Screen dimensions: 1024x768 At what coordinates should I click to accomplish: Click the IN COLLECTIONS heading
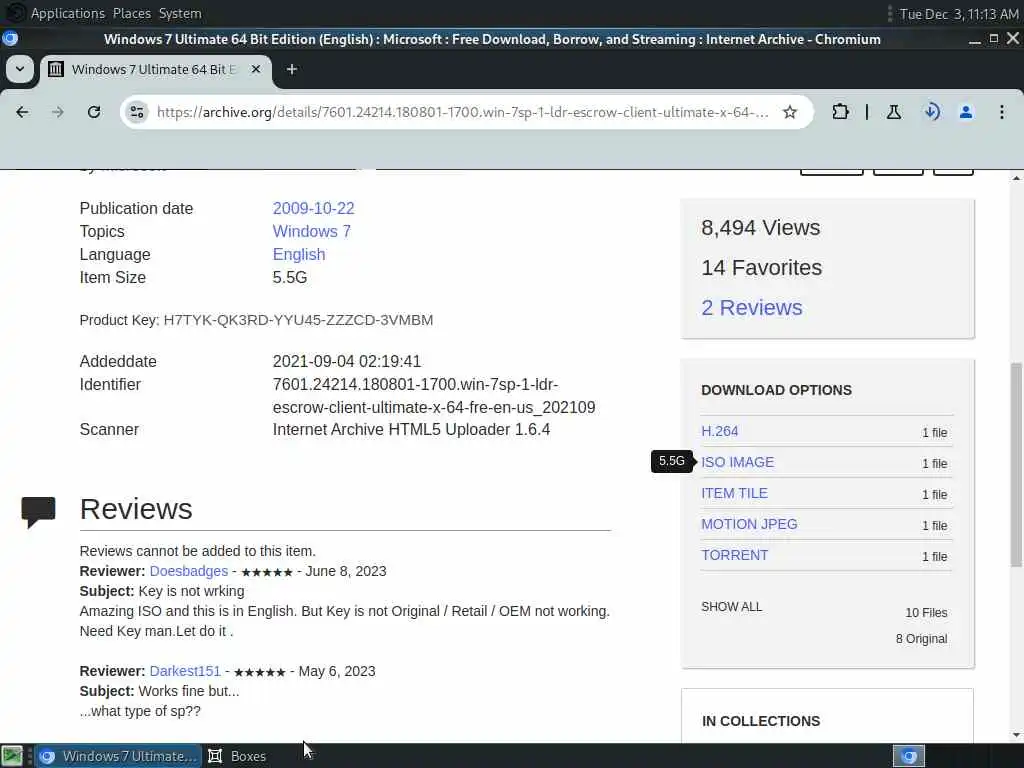(761, 721)
